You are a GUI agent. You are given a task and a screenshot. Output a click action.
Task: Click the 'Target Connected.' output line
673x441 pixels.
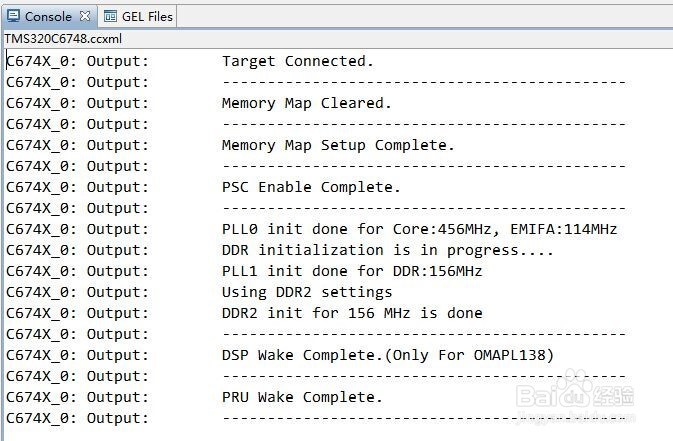coord(297,61)
